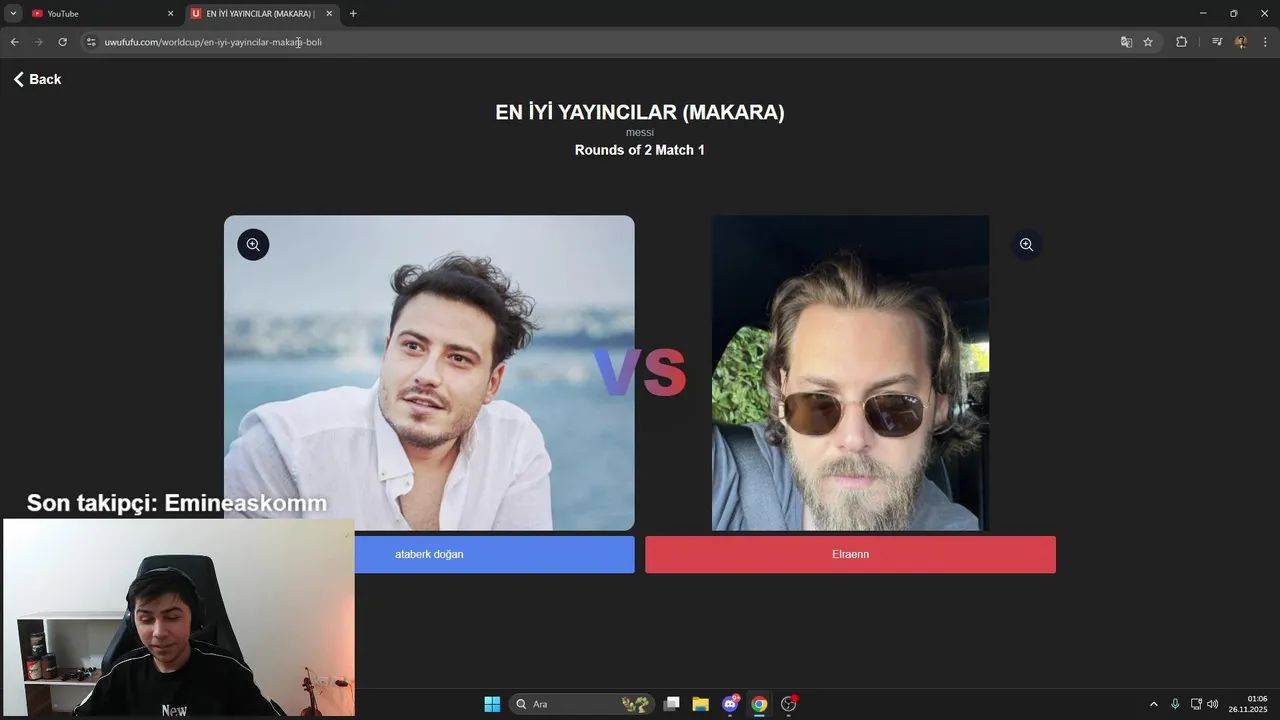Click the 'Rounds of 2 Match 1' text

640,150
